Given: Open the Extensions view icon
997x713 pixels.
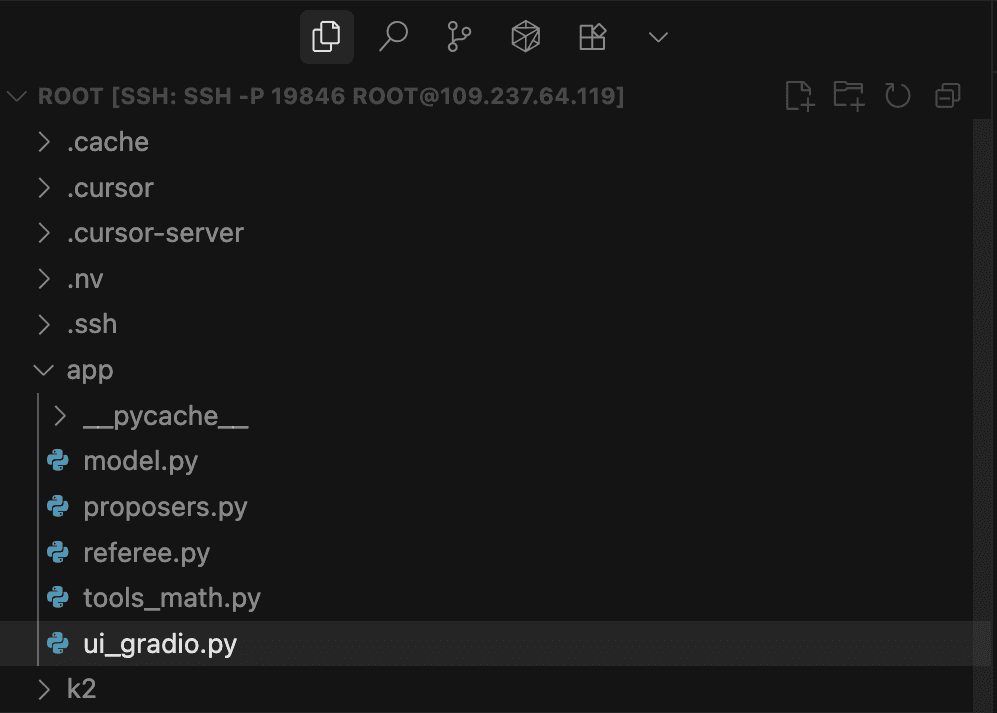Looking at the screenshot, I should [592, 38].
